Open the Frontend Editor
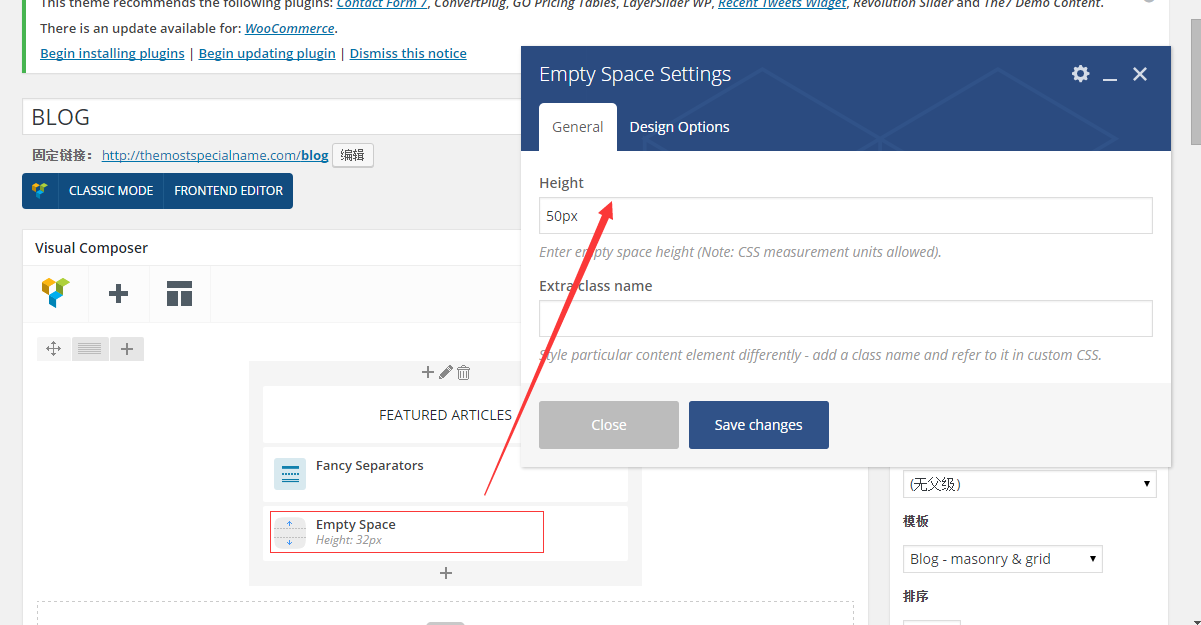This screenshot has width=1201, height=625. pos(229,190)
